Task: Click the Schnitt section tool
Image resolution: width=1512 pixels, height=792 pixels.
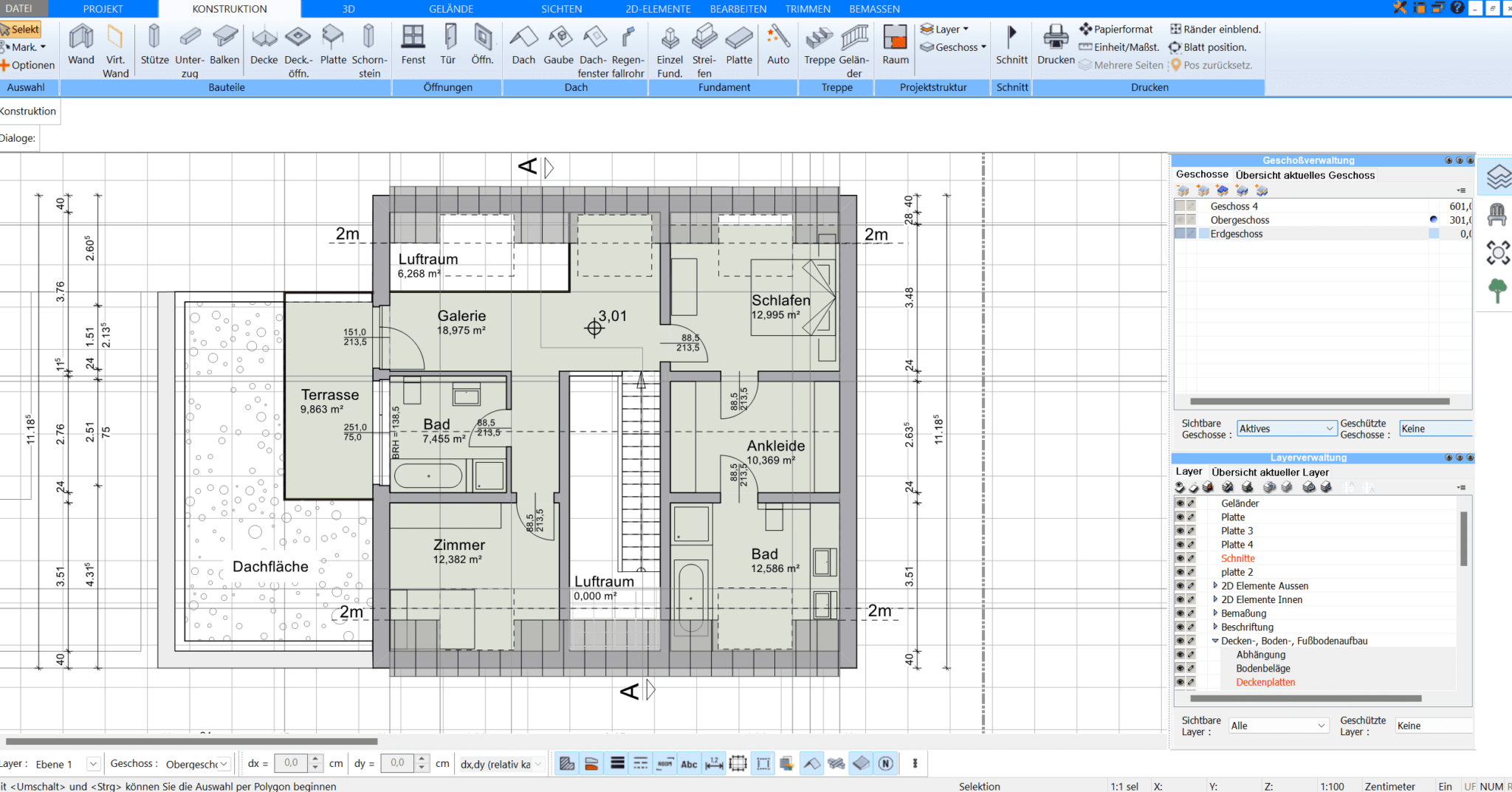Action: [x=1011, y=45]
